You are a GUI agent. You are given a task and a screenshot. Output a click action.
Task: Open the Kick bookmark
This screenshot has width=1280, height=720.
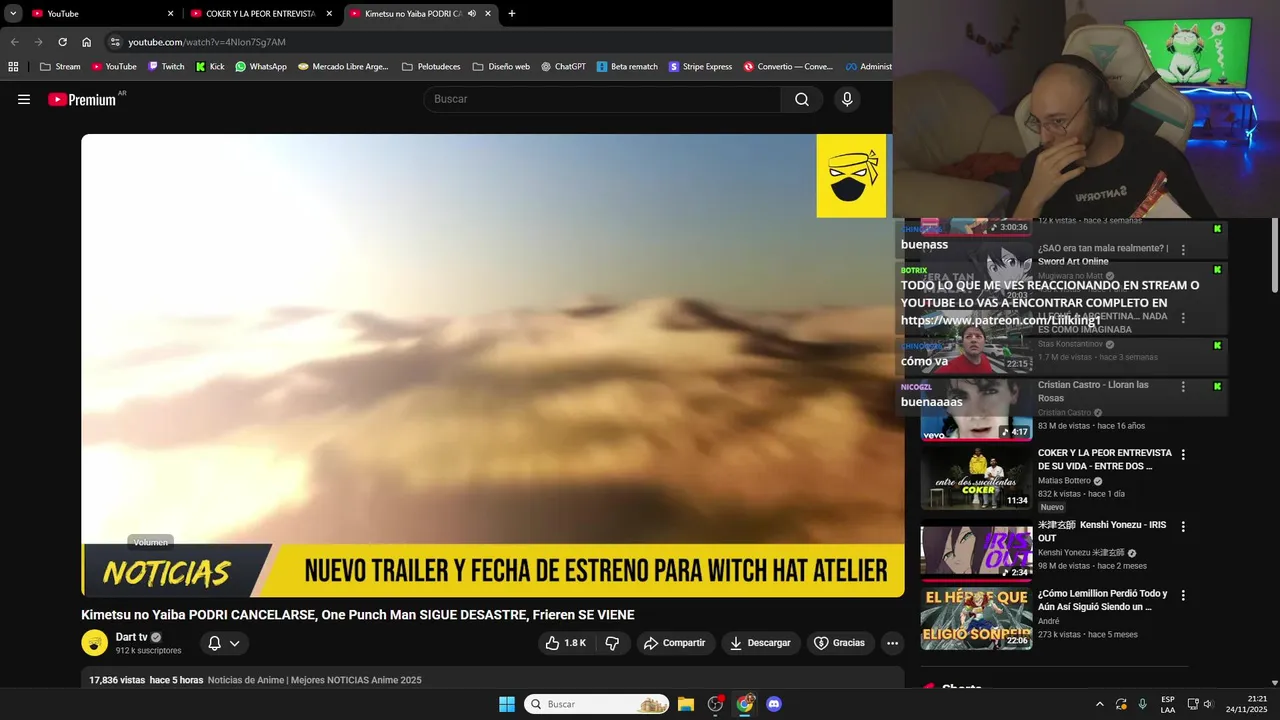(210, 67)
